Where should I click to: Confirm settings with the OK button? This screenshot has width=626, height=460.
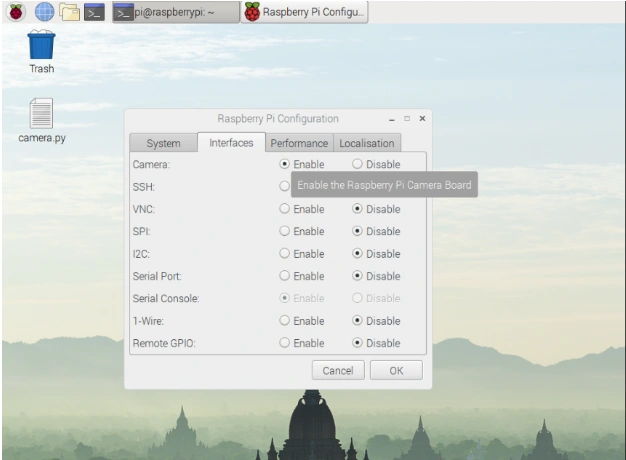pyautogui.click(x=396, y=371)
